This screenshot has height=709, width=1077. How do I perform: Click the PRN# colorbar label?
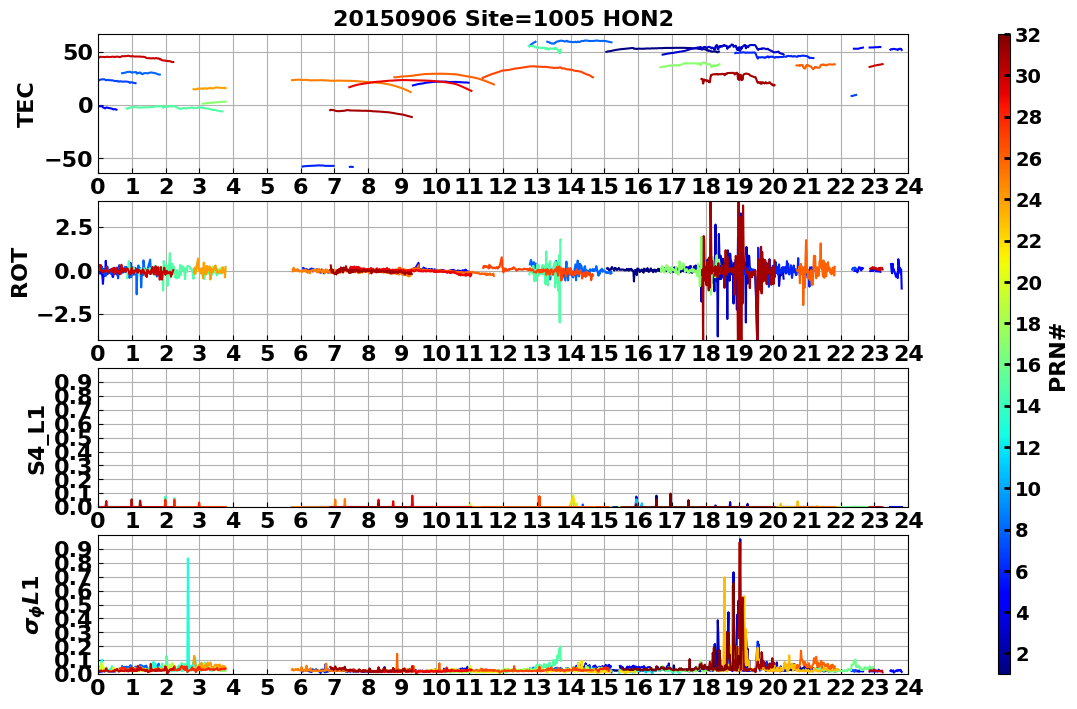[x=1058, y=357]
